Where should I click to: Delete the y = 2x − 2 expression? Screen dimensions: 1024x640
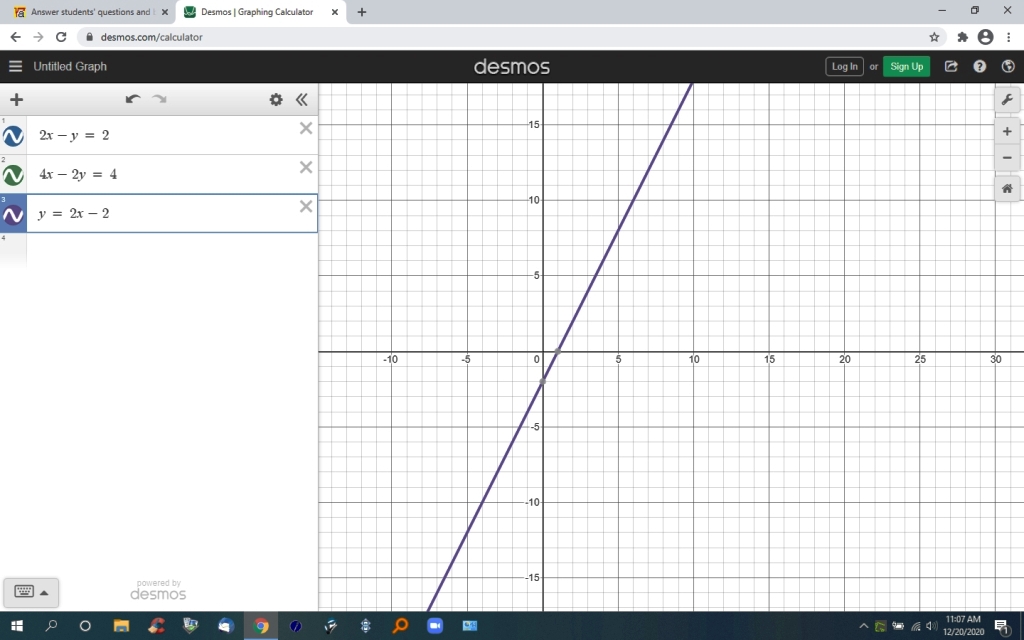click(x=306, y=206)
